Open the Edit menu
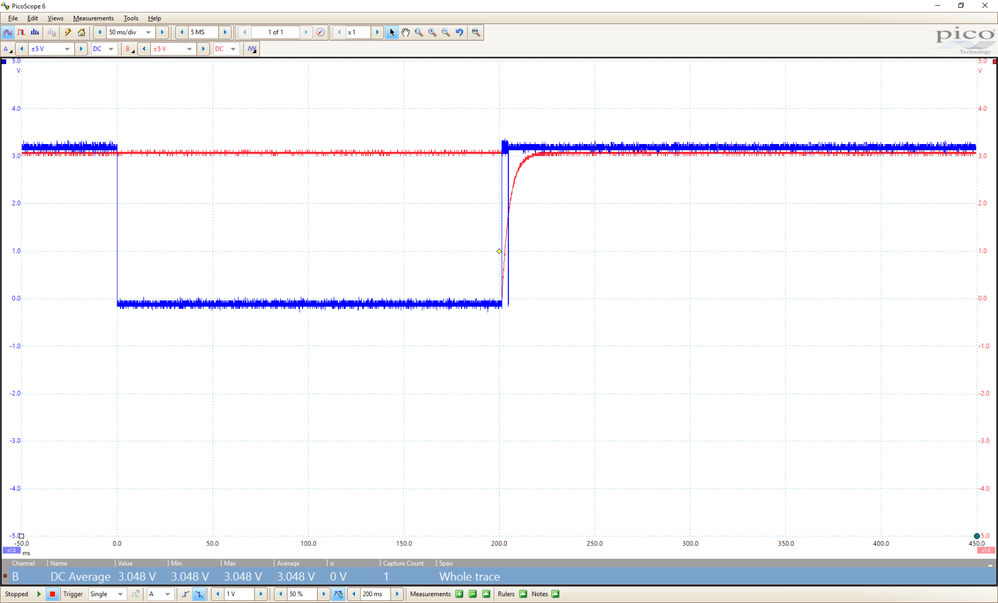This screenshot has width=998, height=603. tap(32, 18)
